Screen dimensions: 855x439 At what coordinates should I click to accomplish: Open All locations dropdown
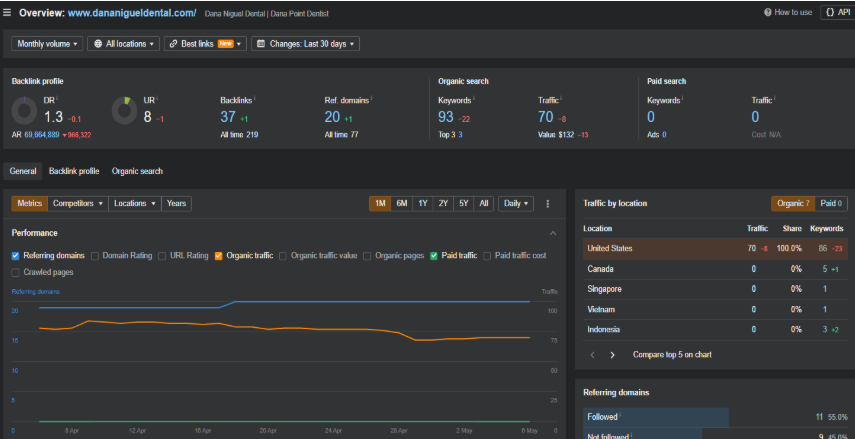click(123, 44)
